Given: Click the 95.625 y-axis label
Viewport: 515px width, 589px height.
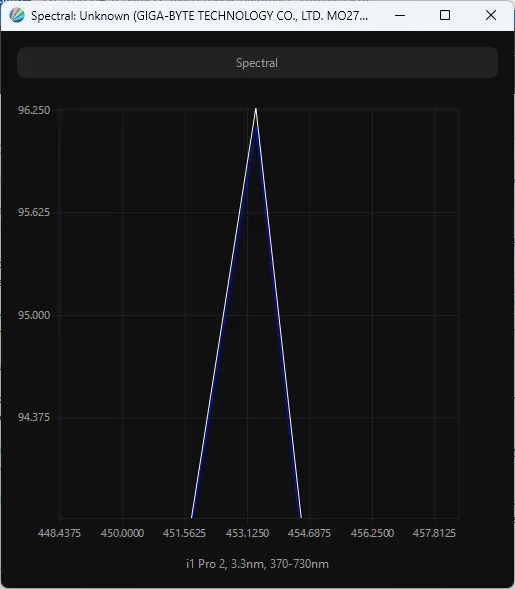Looking at the screenshot, I should pos(34,212).
